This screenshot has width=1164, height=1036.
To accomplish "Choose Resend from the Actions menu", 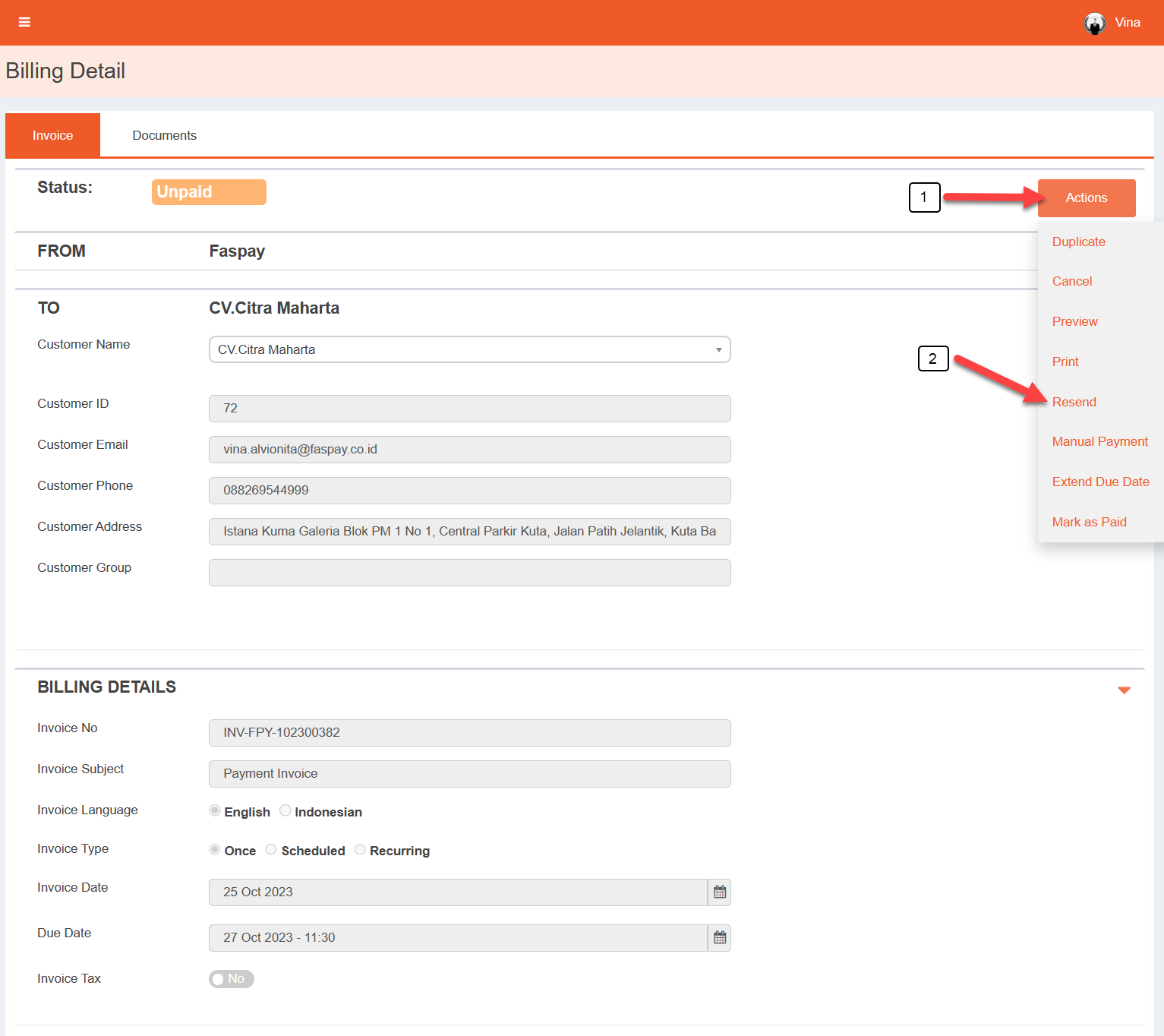I will pyautogui.click(x=1074, y=402).
